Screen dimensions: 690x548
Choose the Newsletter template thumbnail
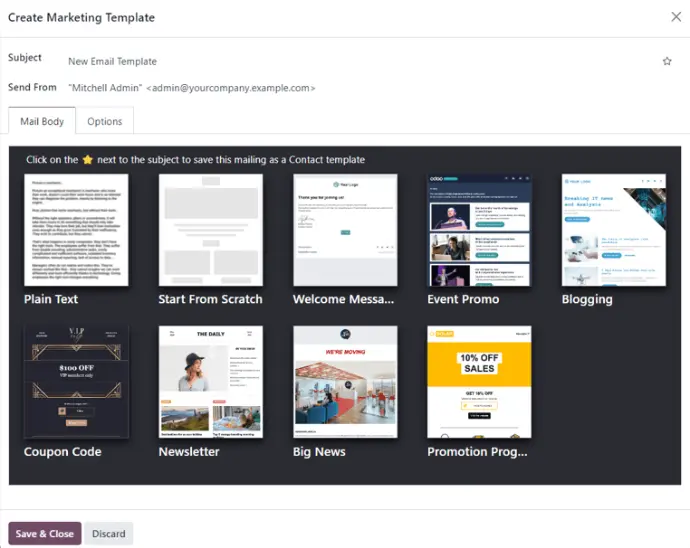(210, 382)
